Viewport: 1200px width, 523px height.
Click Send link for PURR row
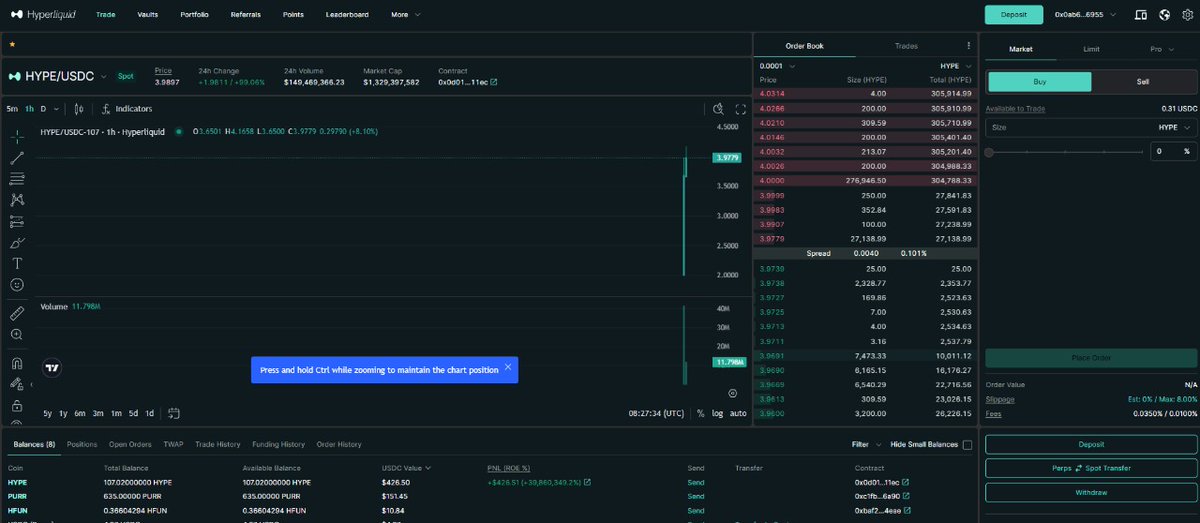click(x=696, y=494)
